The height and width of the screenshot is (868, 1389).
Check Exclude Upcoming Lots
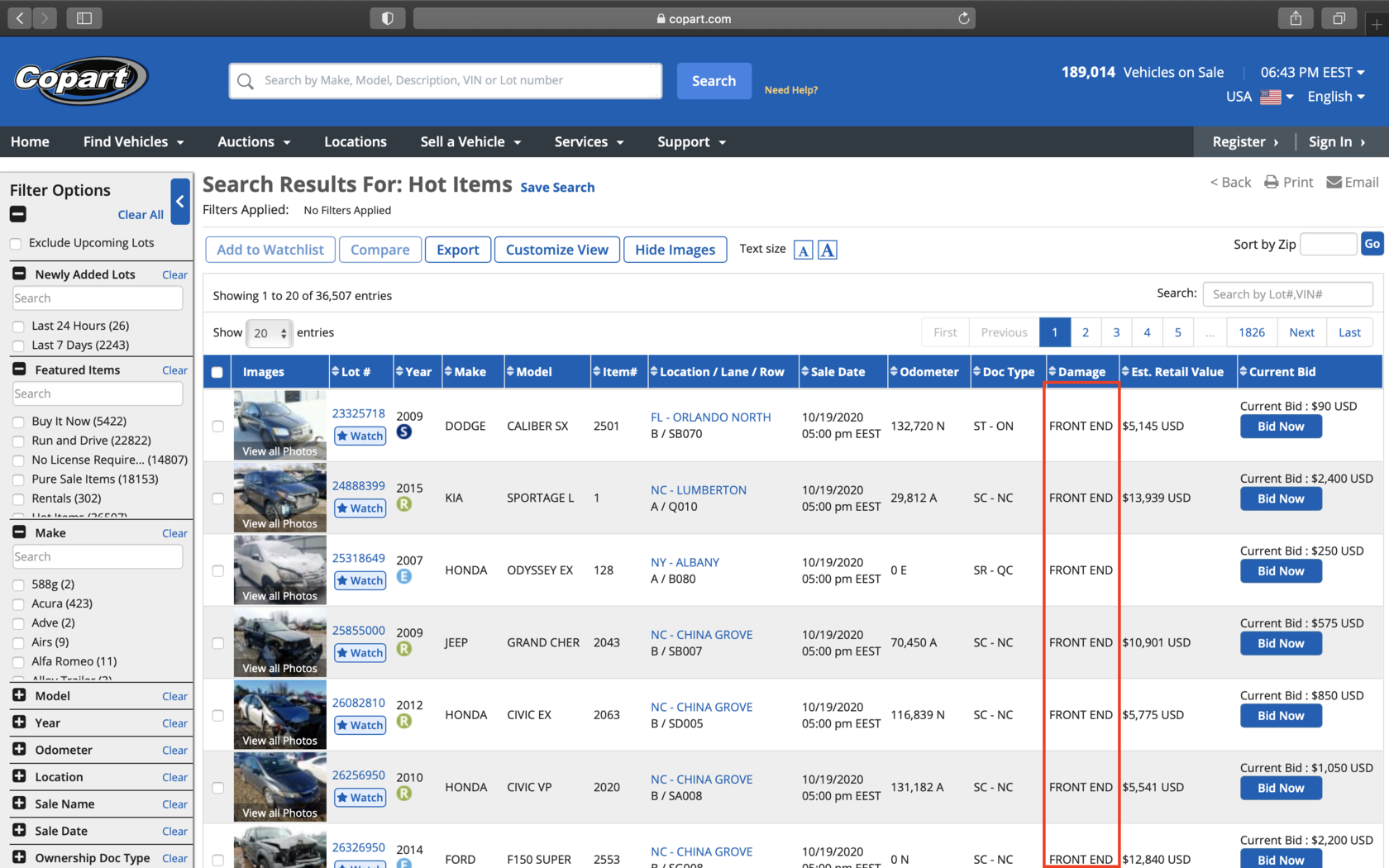(x=16, y=243)
